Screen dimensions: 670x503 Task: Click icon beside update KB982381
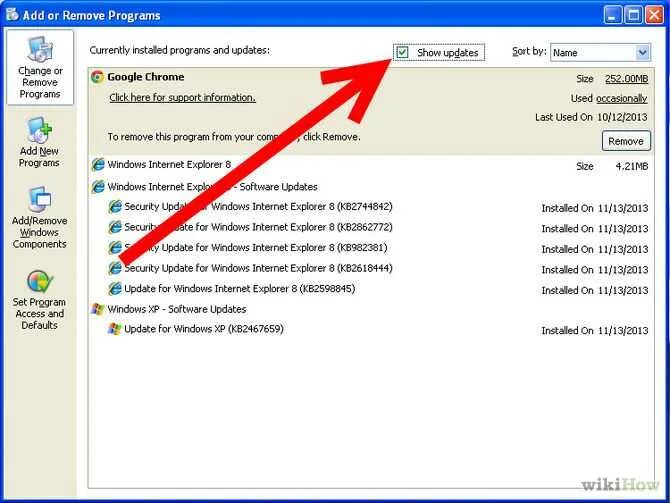click(x=115, y=247)
